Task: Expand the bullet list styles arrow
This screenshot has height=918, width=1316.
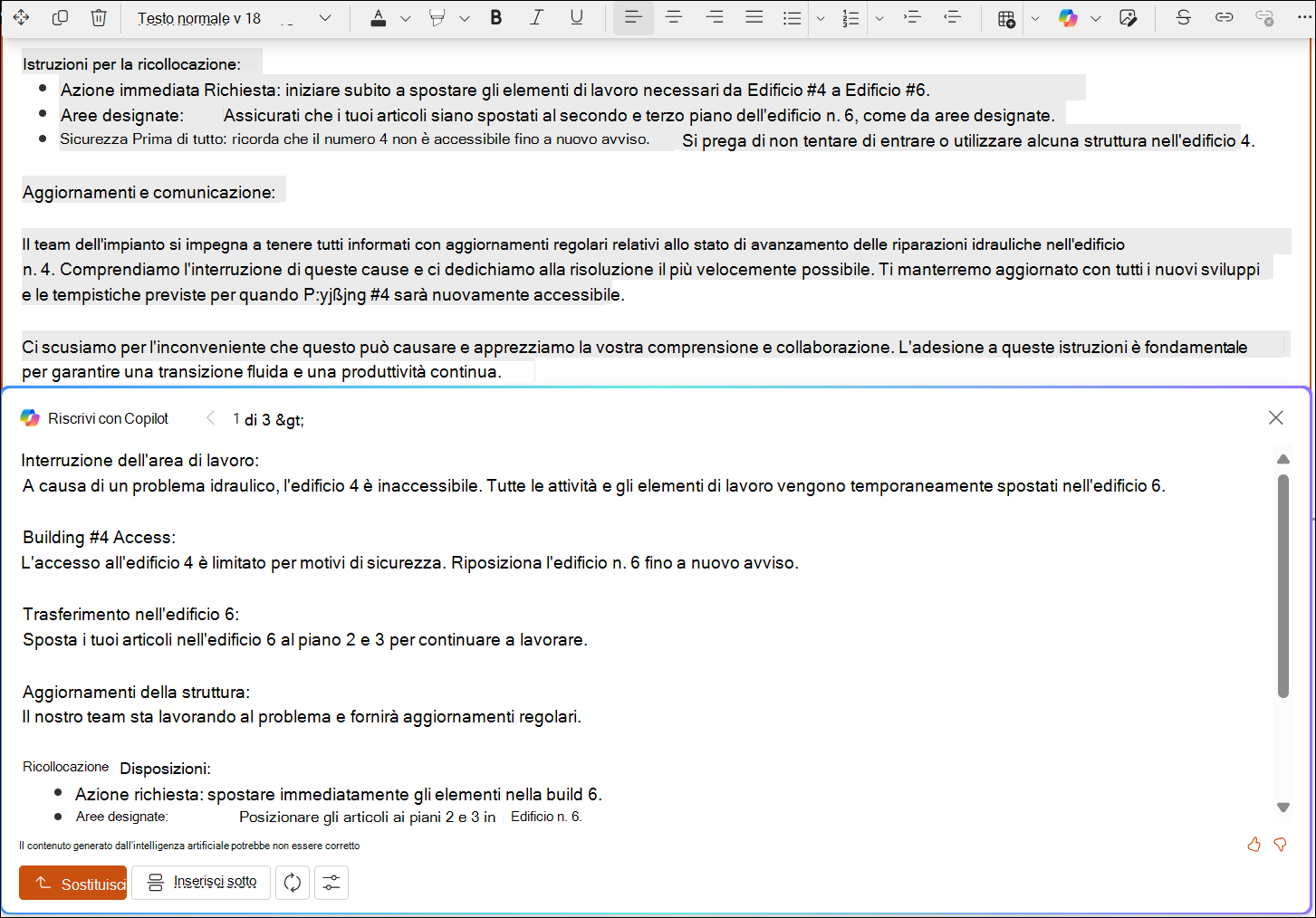Action: (821, 19)
